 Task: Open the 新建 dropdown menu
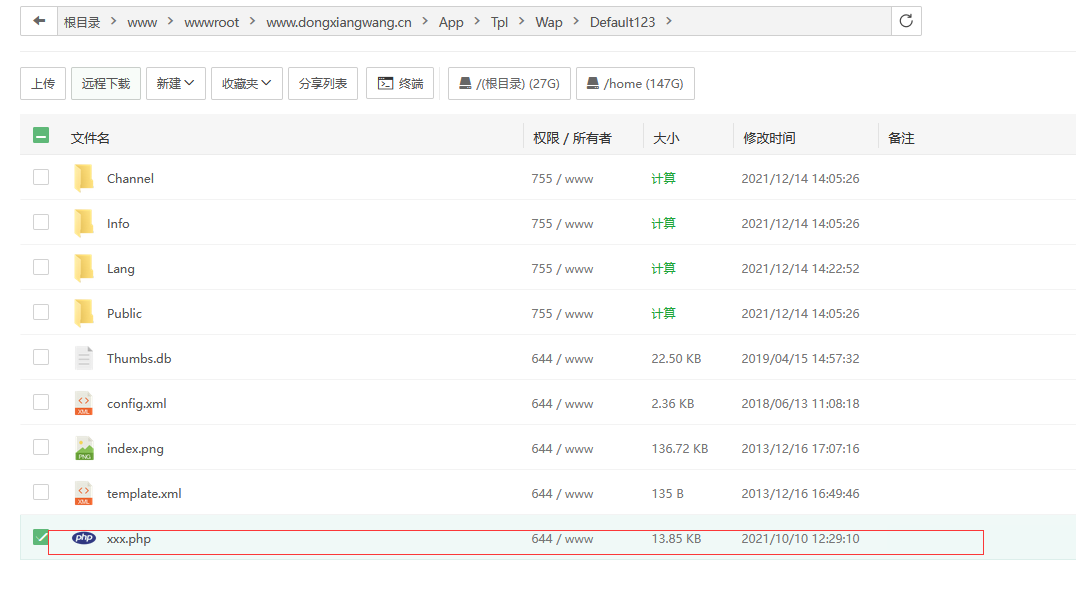point(176,83)
